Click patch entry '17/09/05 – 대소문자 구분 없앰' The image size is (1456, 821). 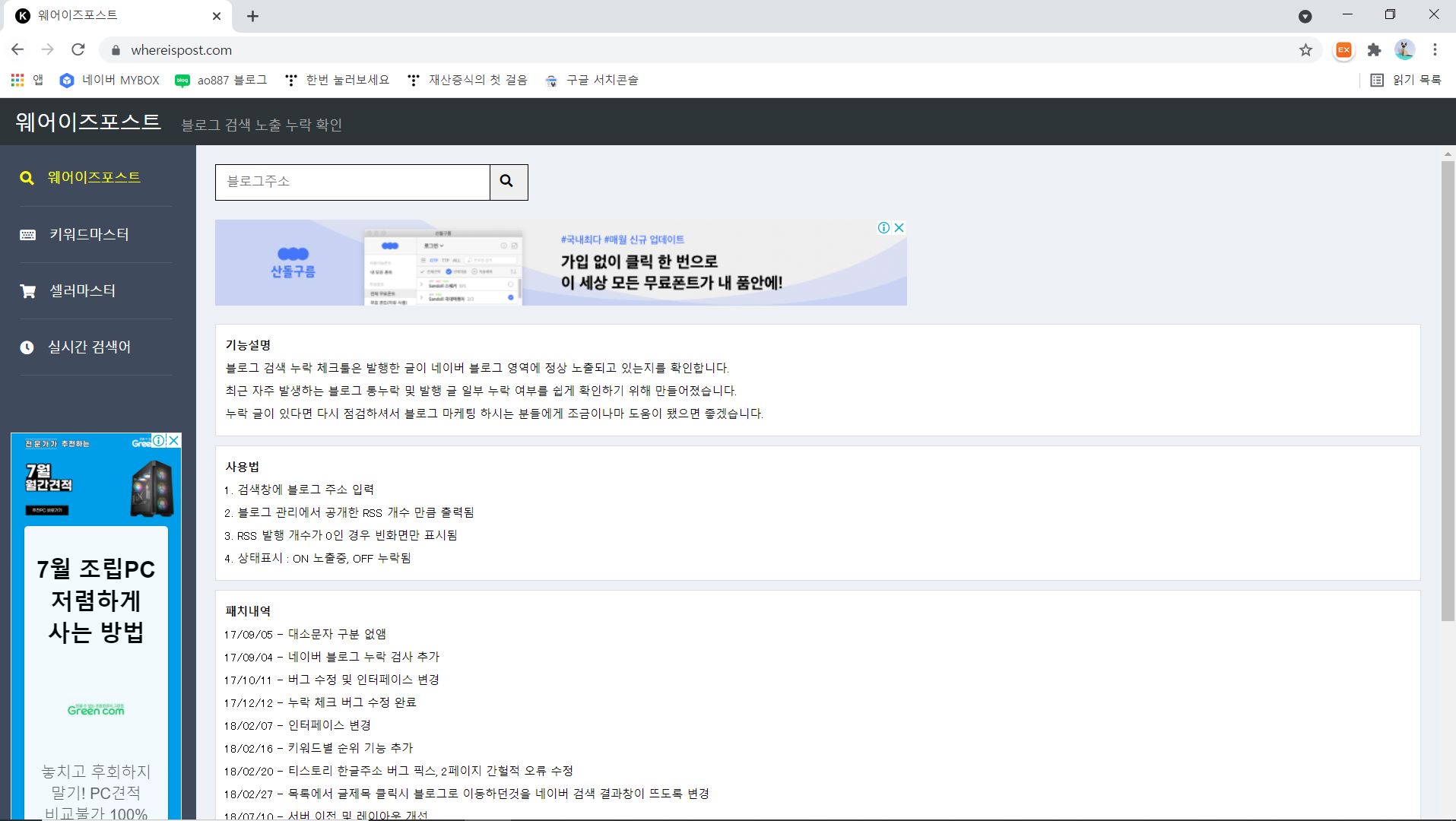pyautogui.click(x=305, y=634)
